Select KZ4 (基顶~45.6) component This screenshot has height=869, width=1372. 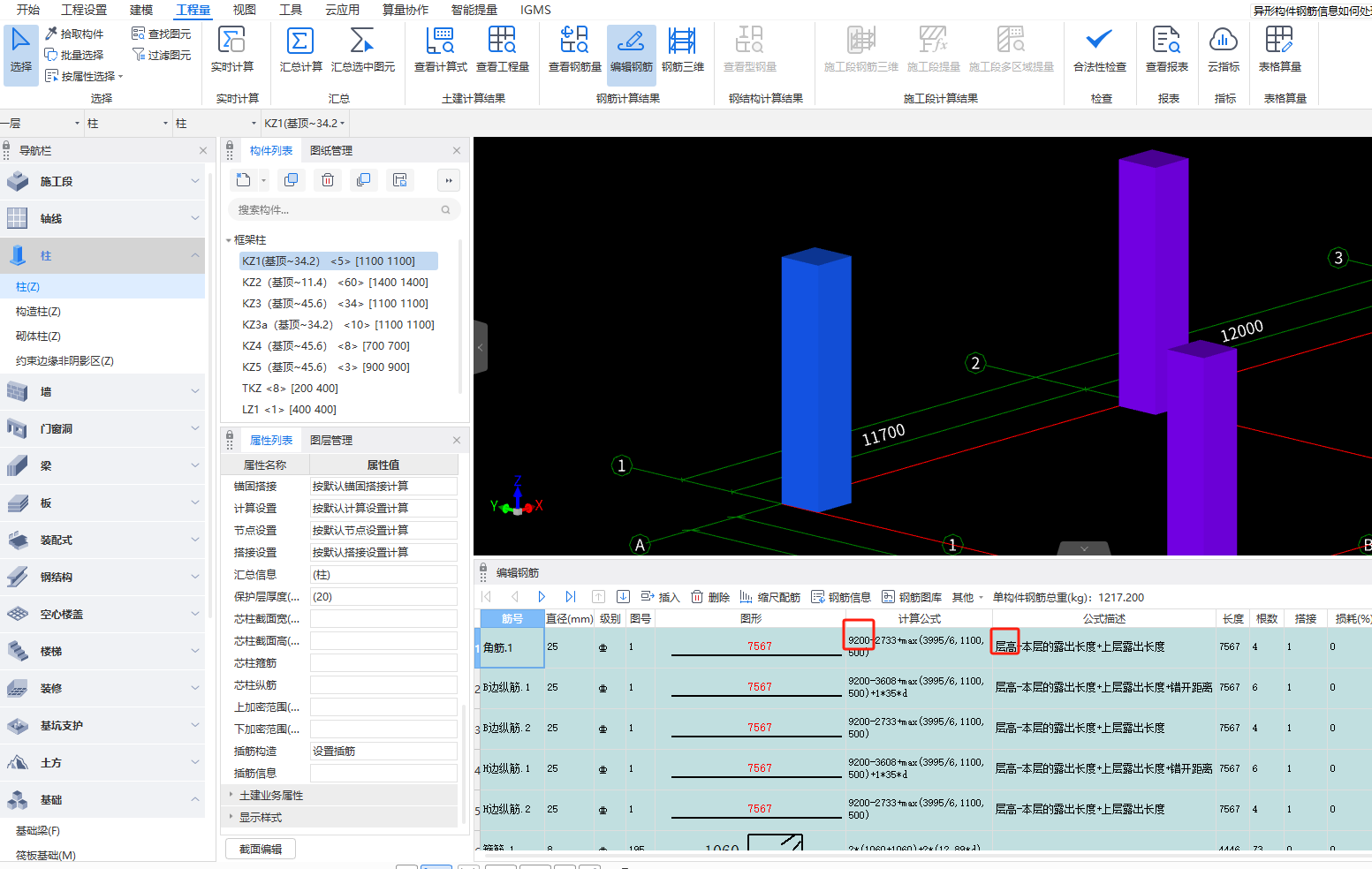pyautogui.click(x=326, y=346)
